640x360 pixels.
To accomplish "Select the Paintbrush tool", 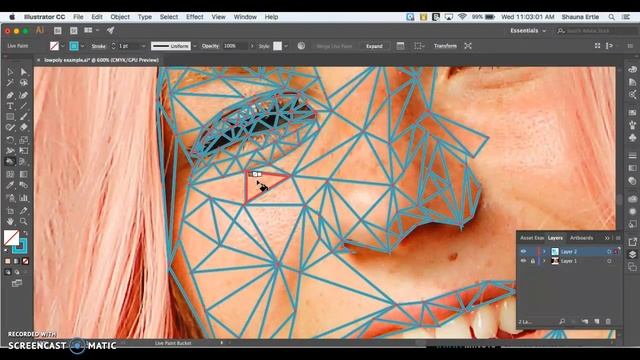I will [24, 117].
